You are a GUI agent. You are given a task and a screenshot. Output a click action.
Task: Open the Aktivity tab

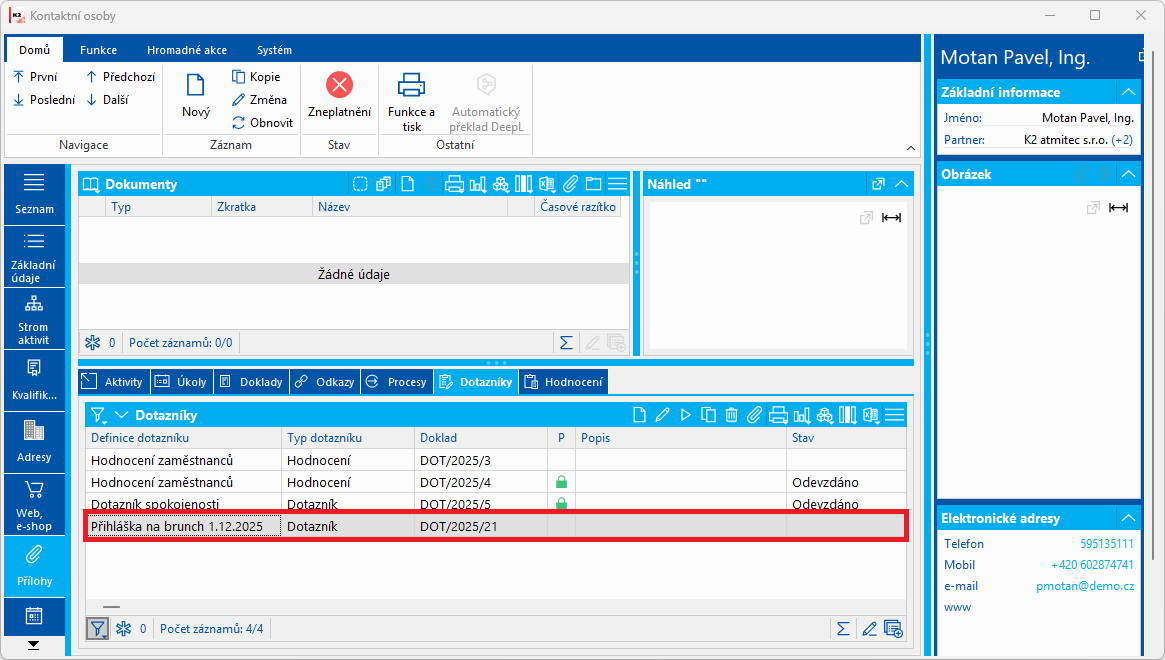click(x=114, y=382)
